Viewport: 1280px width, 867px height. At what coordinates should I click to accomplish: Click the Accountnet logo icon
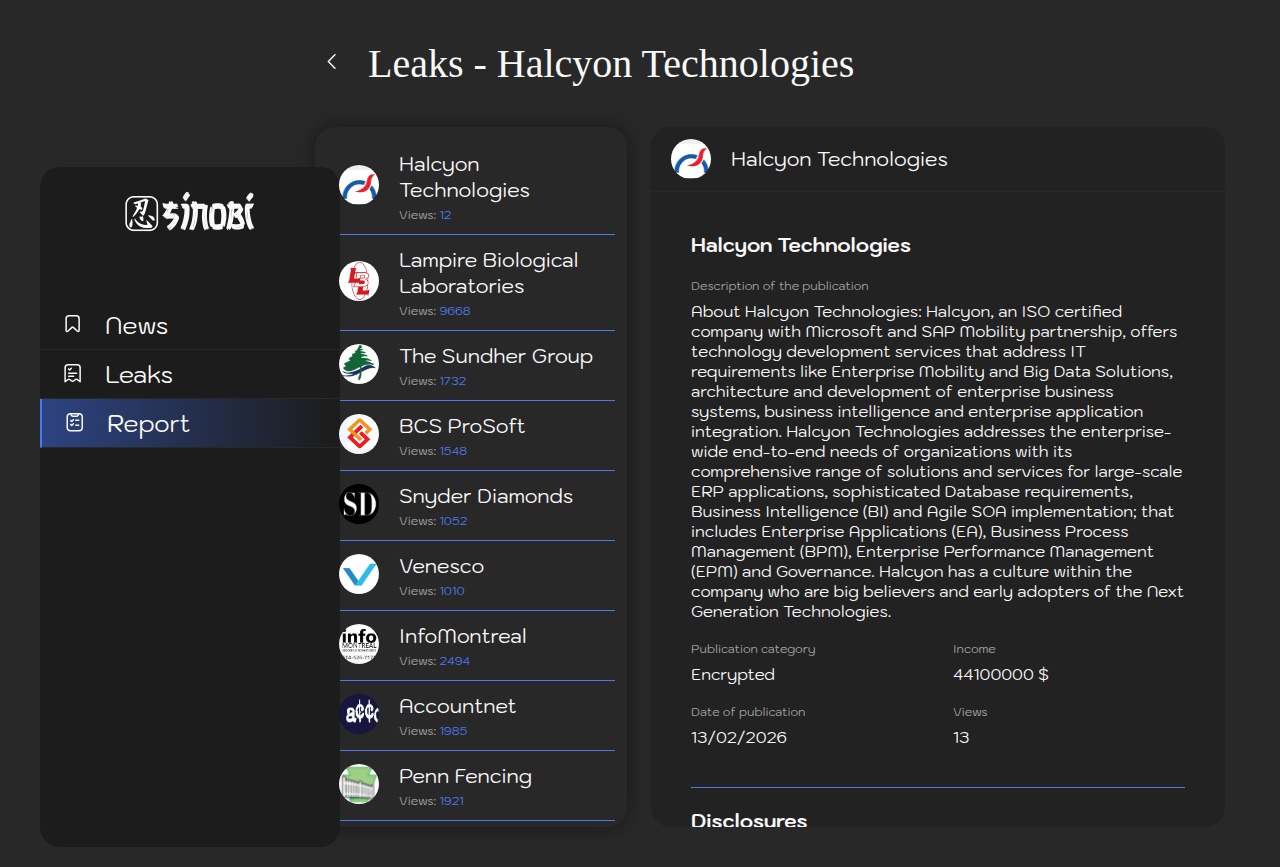point(359,714)
